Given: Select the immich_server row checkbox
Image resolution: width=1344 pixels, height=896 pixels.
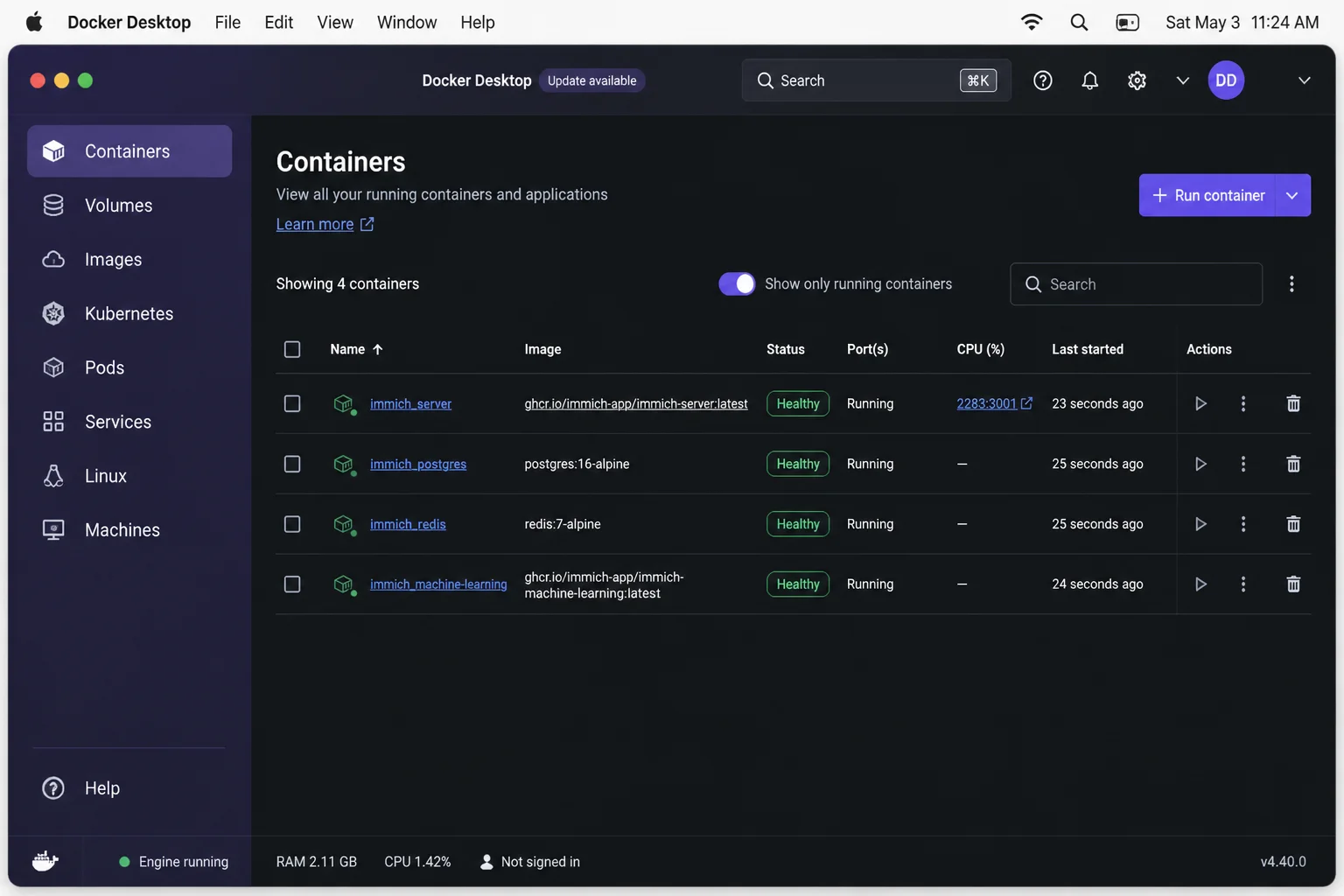Looking at the screenshot, I should [292, 403].
